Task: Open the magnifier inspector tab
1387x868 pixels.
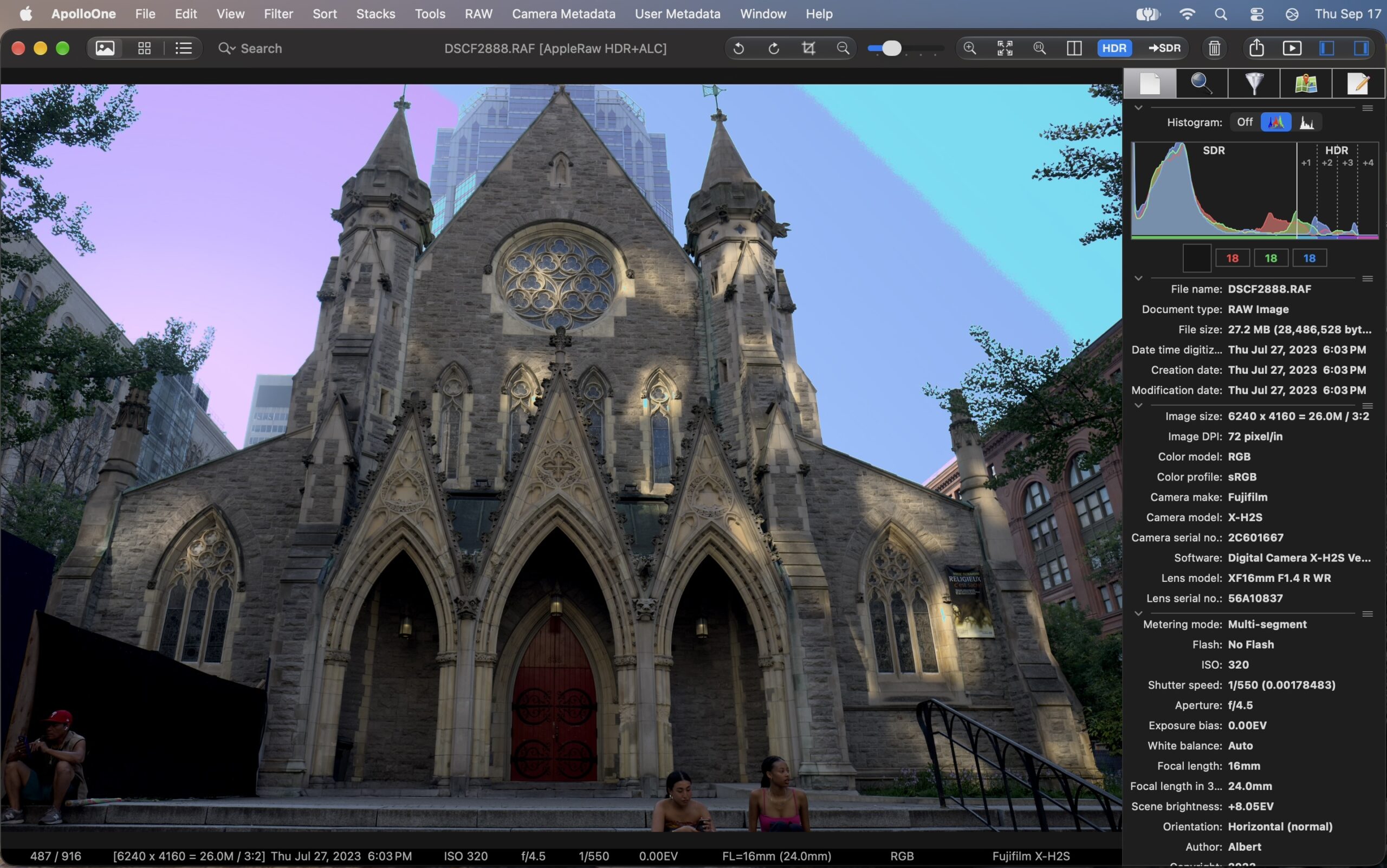Action: coord(1202,84)
